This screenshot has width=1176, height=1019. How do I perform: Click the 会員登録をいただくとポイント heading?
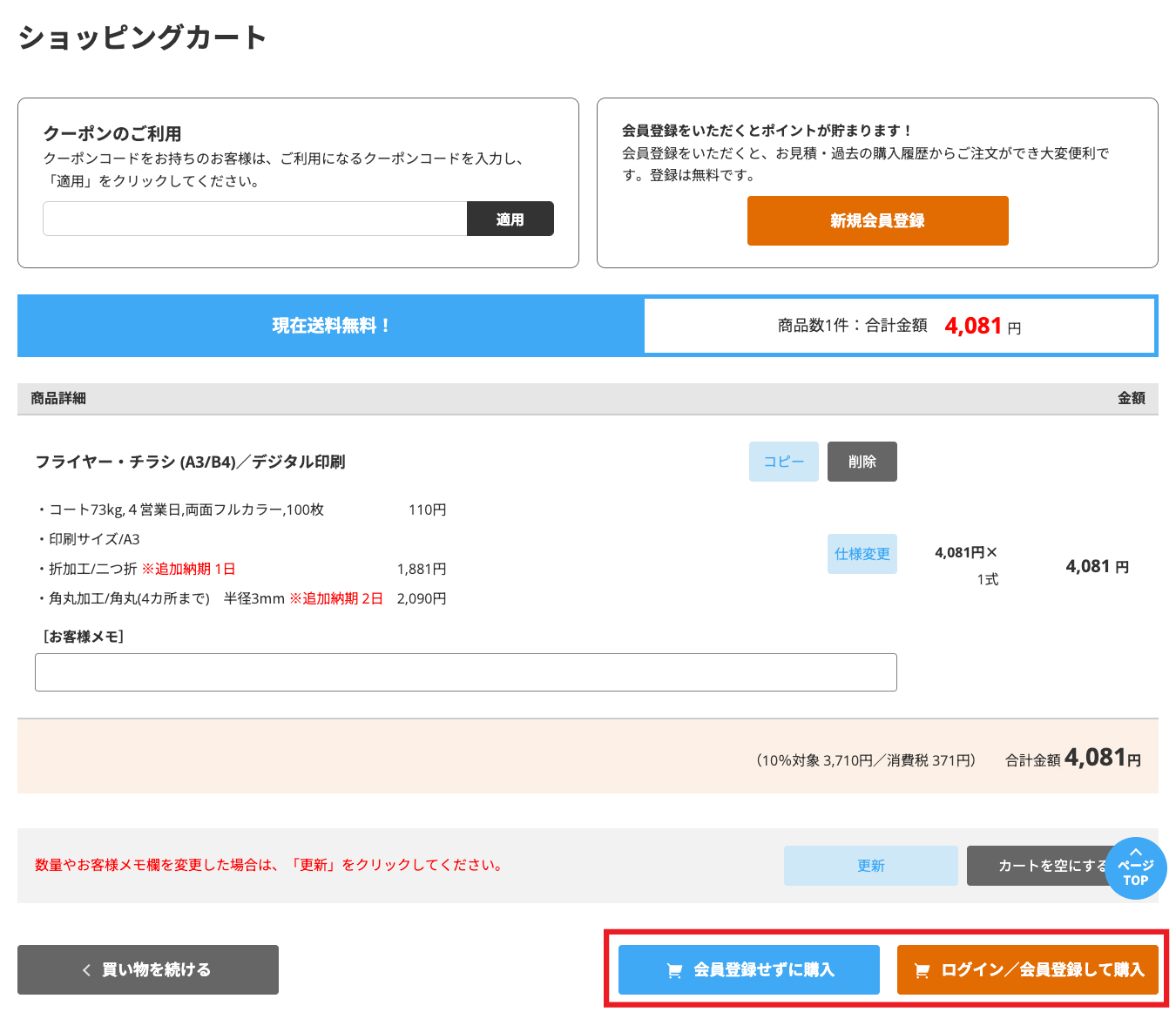tap(767, 131)
